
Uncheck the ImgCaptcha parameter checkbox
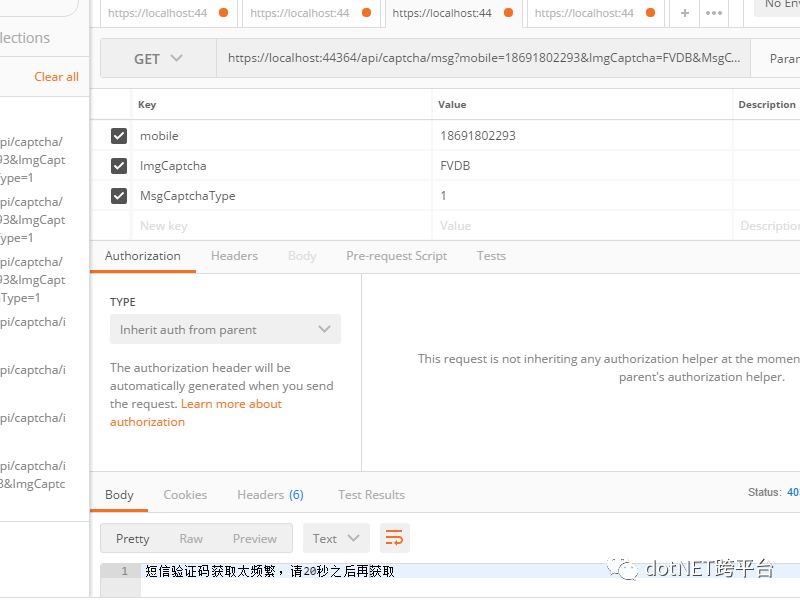(x=119, y=166)
